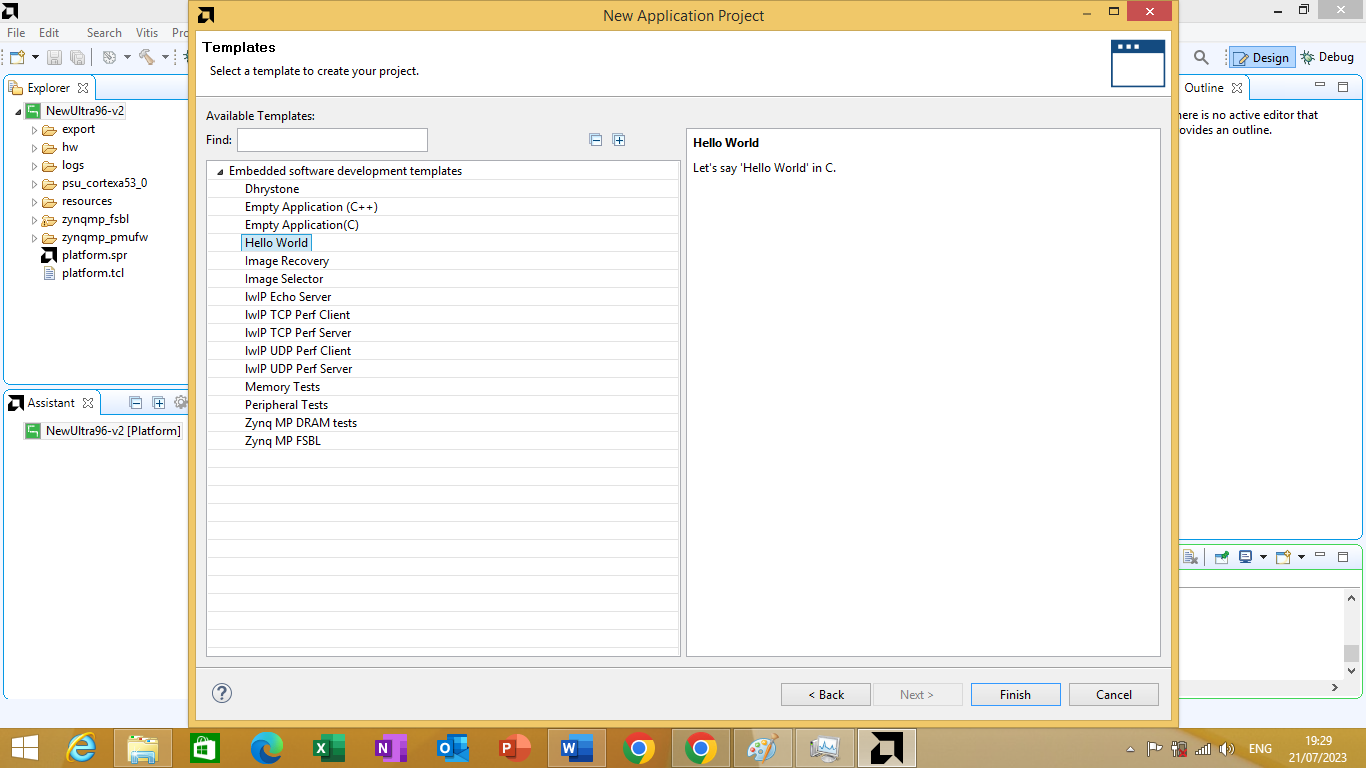Select the Hello World template
The image size is (1366, 768).
pyautogui.click(x=276, y=243)
